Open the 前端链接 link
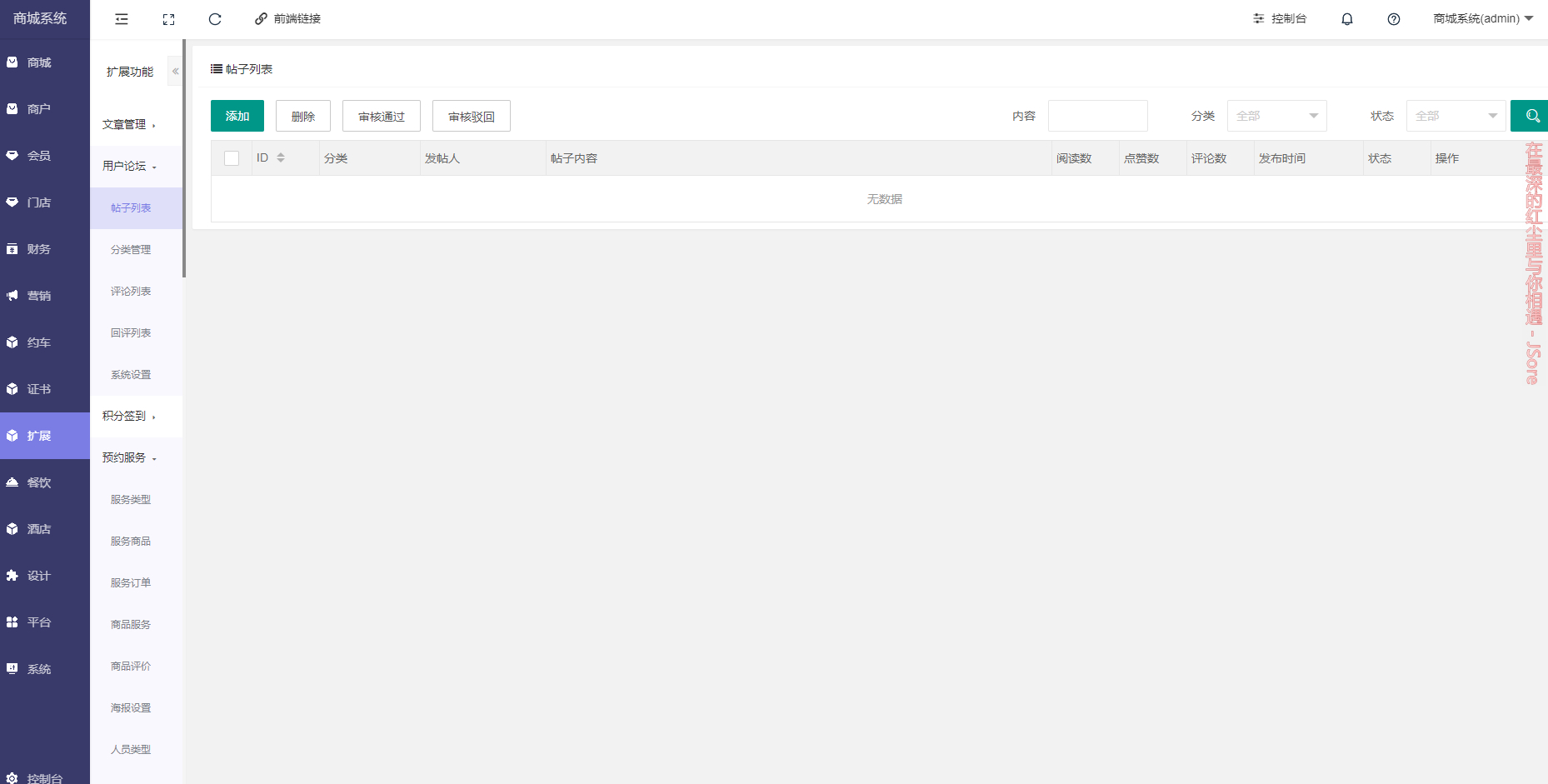The width and height of the screenshot is (1548, 784). click(288, 19)
